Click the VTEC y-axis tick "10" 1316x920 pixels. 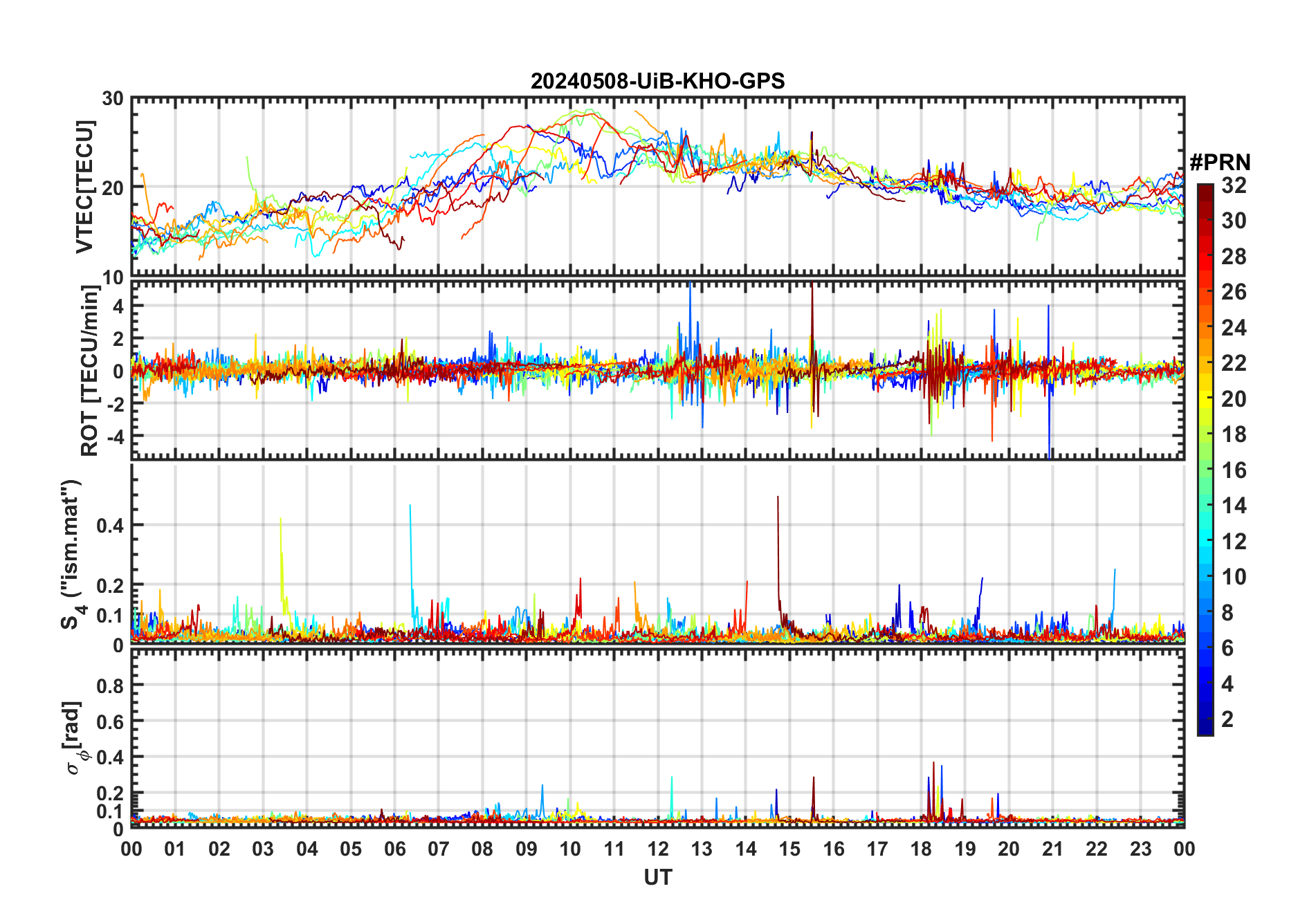click(113, 277)
